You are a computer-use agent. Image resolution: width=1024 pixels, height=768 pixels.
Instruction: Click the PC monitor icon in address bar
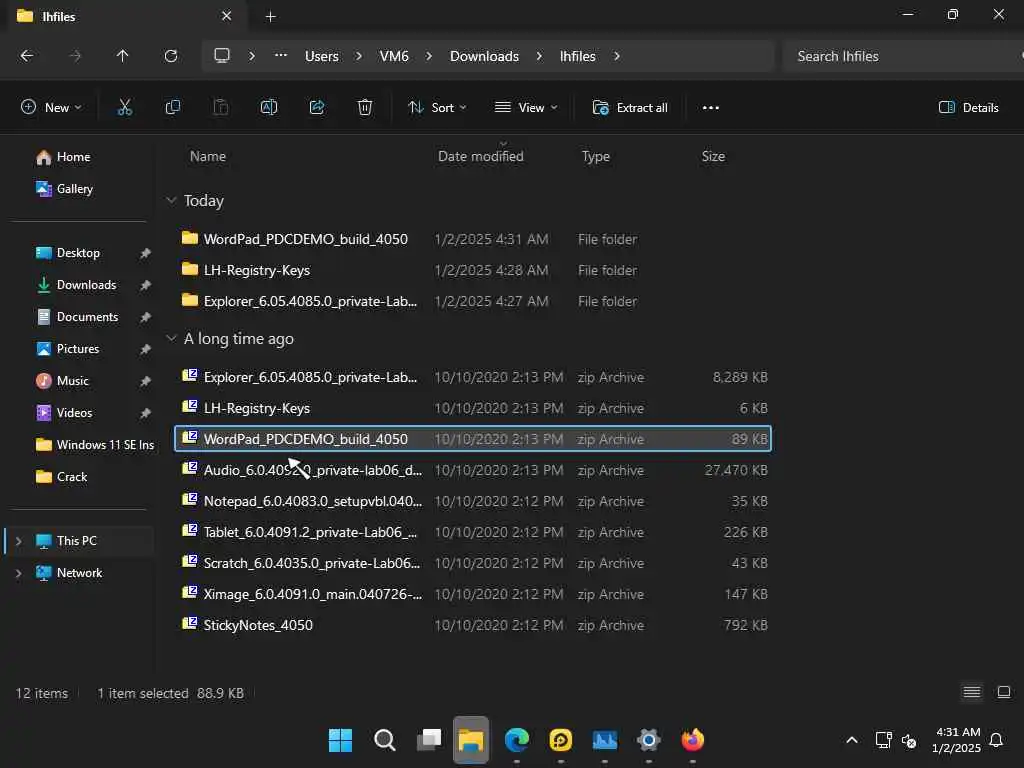tap(222, 56)
